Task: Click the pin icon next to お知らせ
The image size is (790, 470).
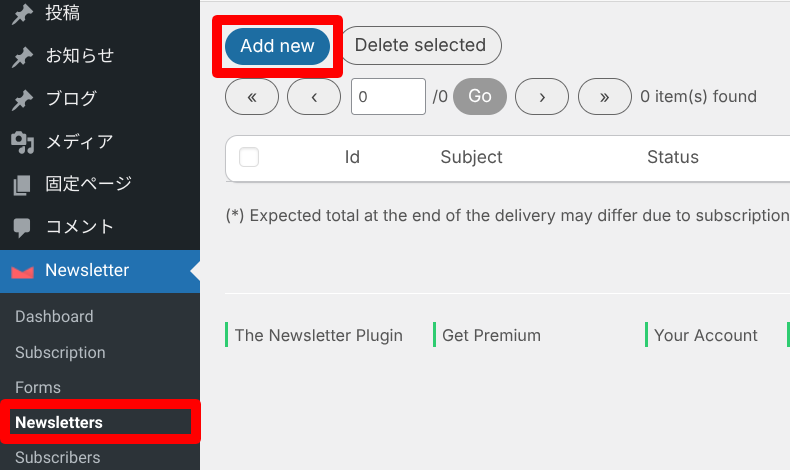Action: point(22,56)
